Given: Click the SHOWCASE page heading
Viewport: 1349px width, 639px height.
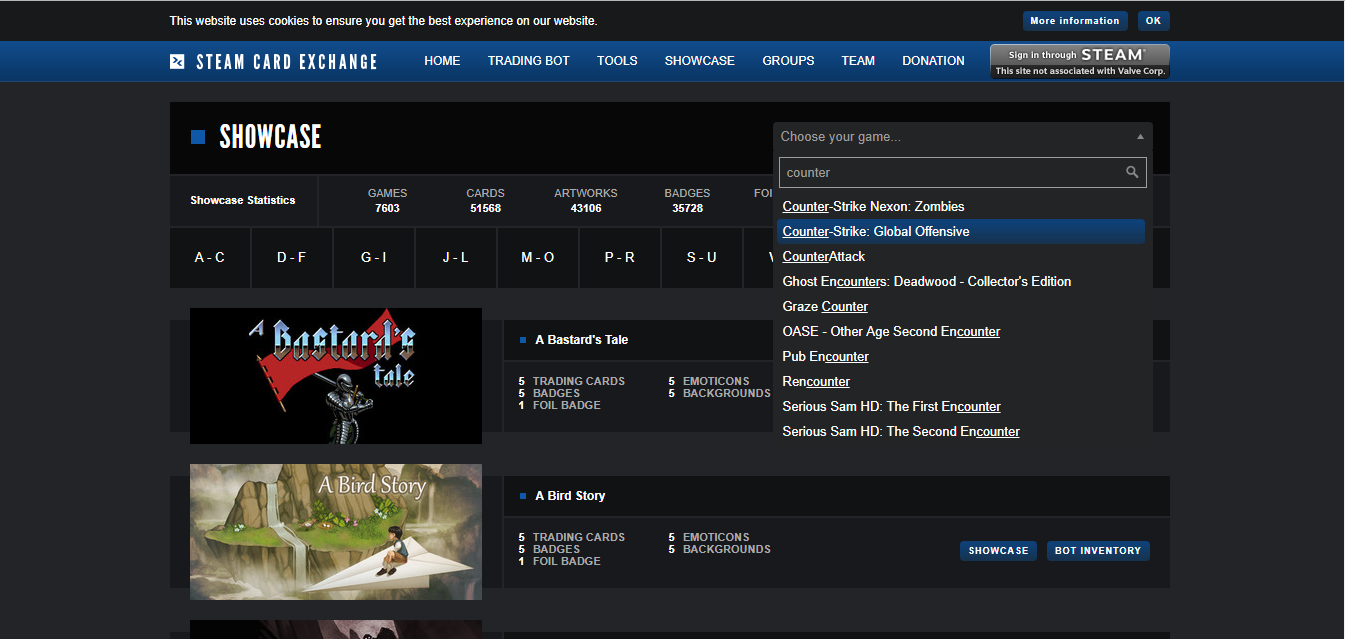Looking at the screenshot, I should click(271, 137).
